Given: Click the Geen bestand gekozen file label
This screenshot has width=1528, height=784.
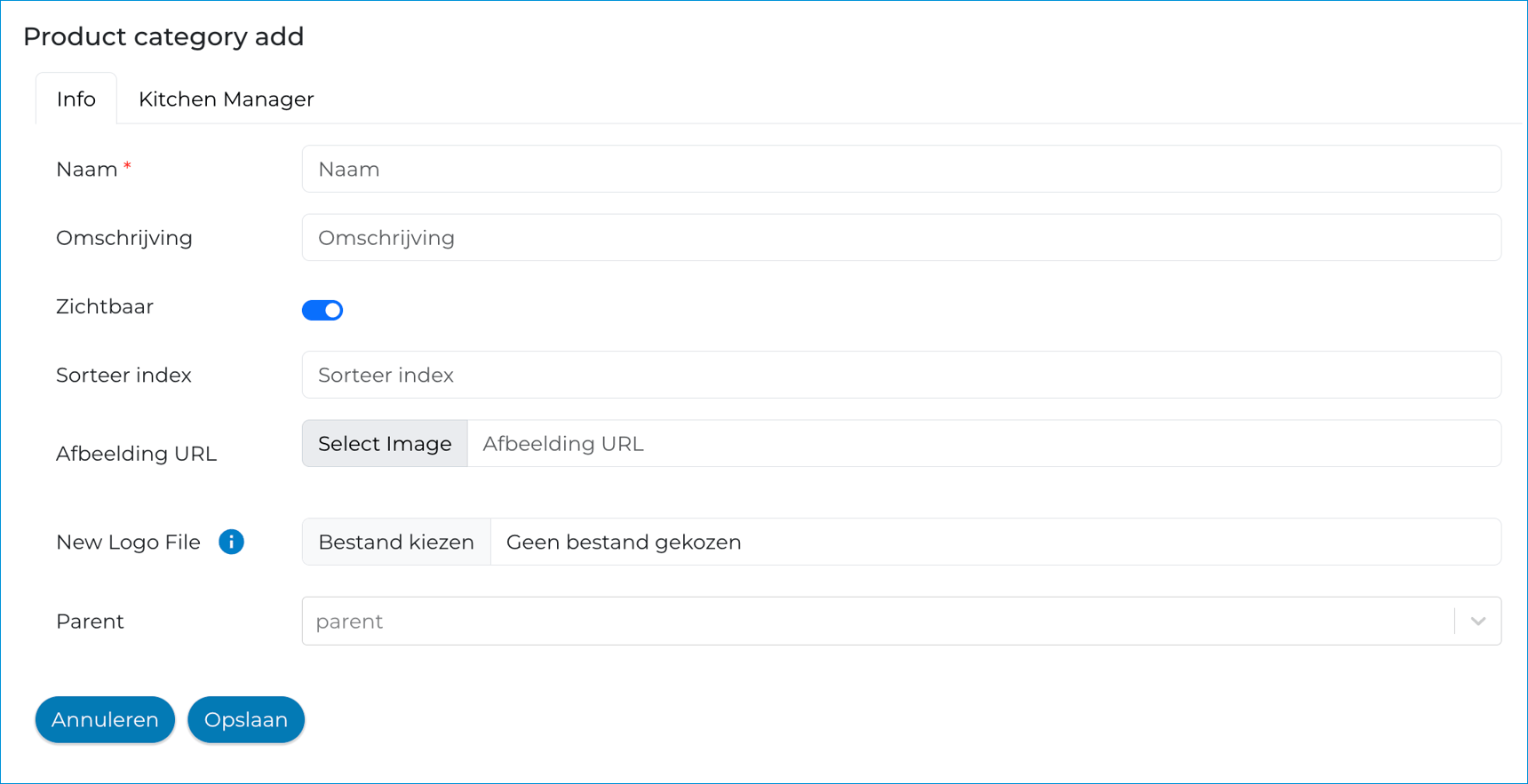Looking at the screenshot, I should (x=623, y=542).
